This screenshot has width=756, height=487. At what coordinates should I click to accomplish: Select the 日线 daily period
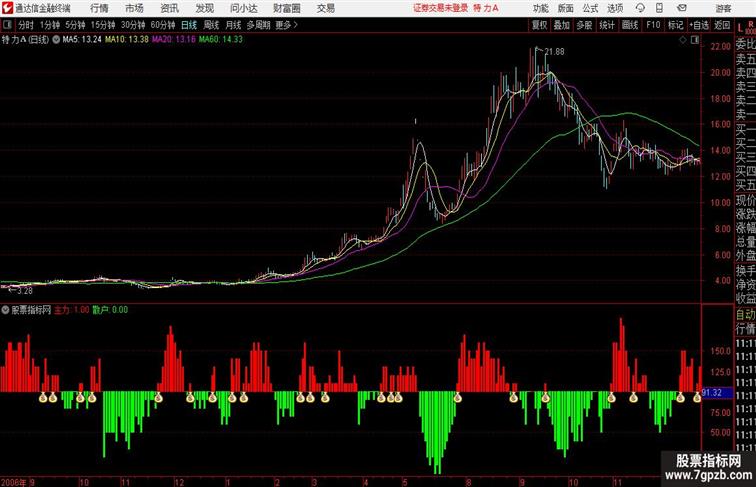coord(189,25)
